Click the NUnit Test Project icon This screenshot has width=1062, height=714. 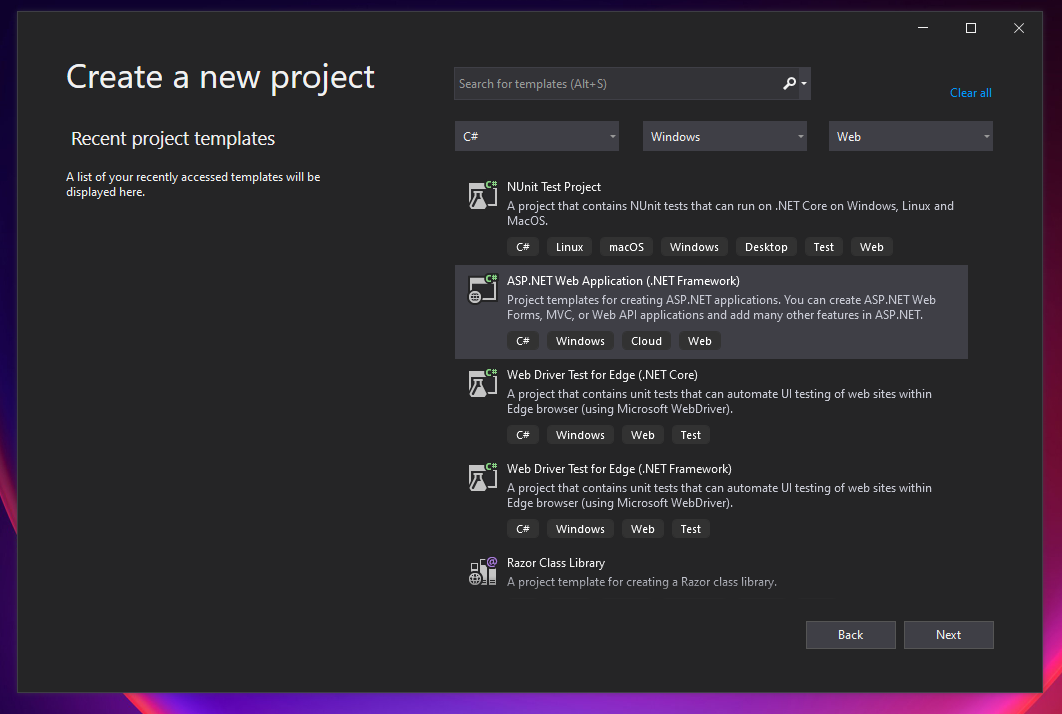tap(482, 196)
